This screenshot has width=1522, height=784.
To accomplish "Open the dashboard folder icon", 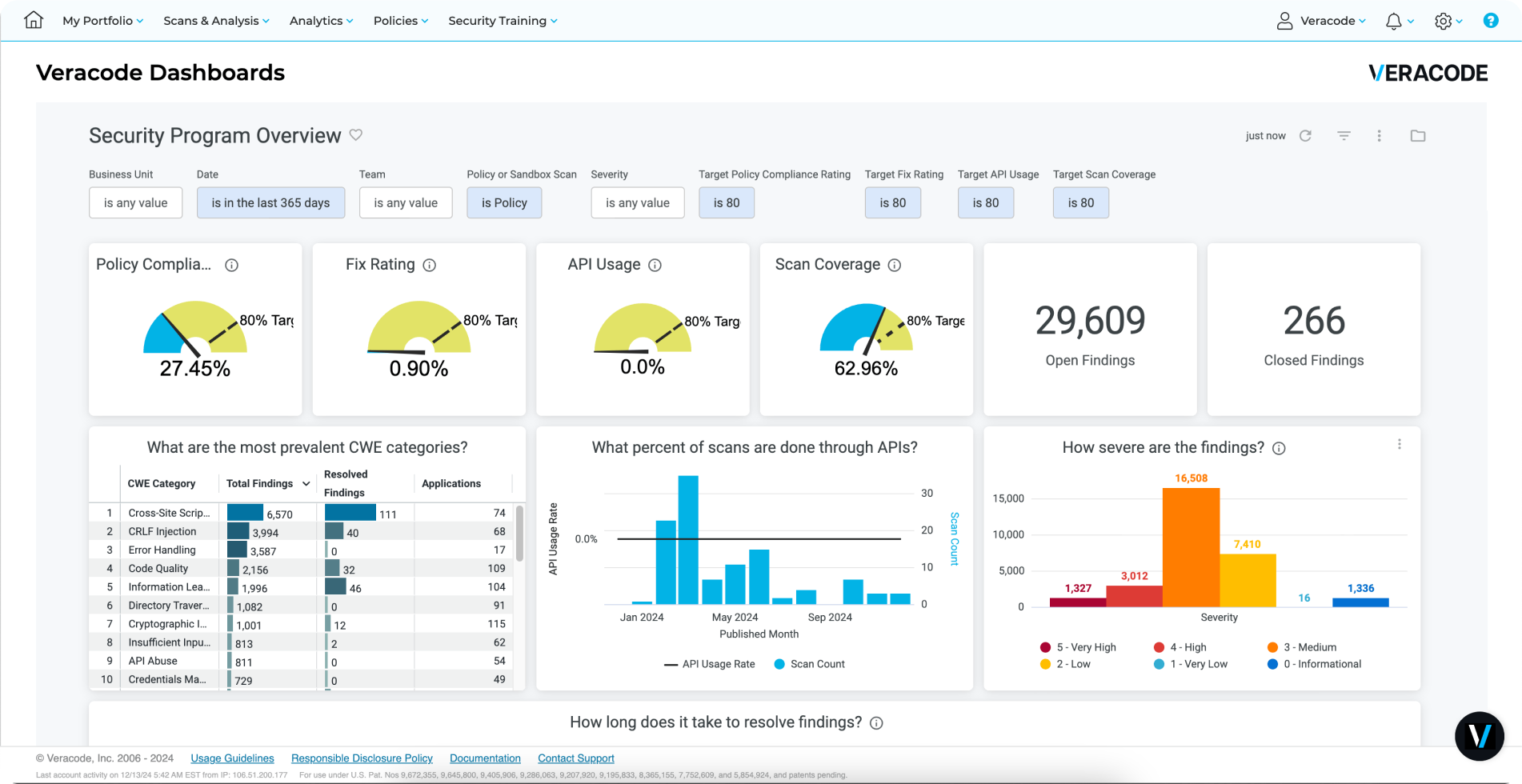I will pos(1418,136).
